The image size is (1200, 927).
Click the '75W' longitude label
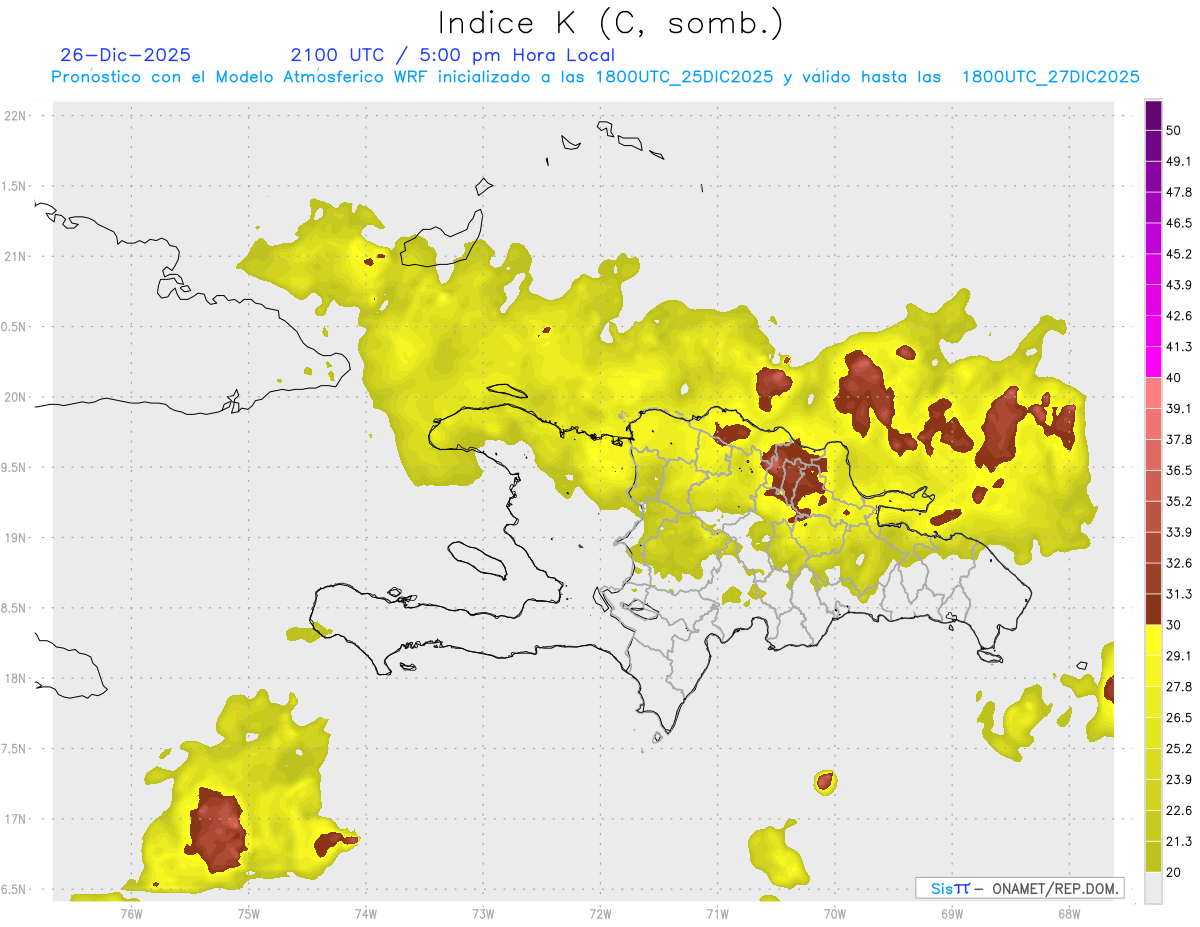tap(248, 914)
